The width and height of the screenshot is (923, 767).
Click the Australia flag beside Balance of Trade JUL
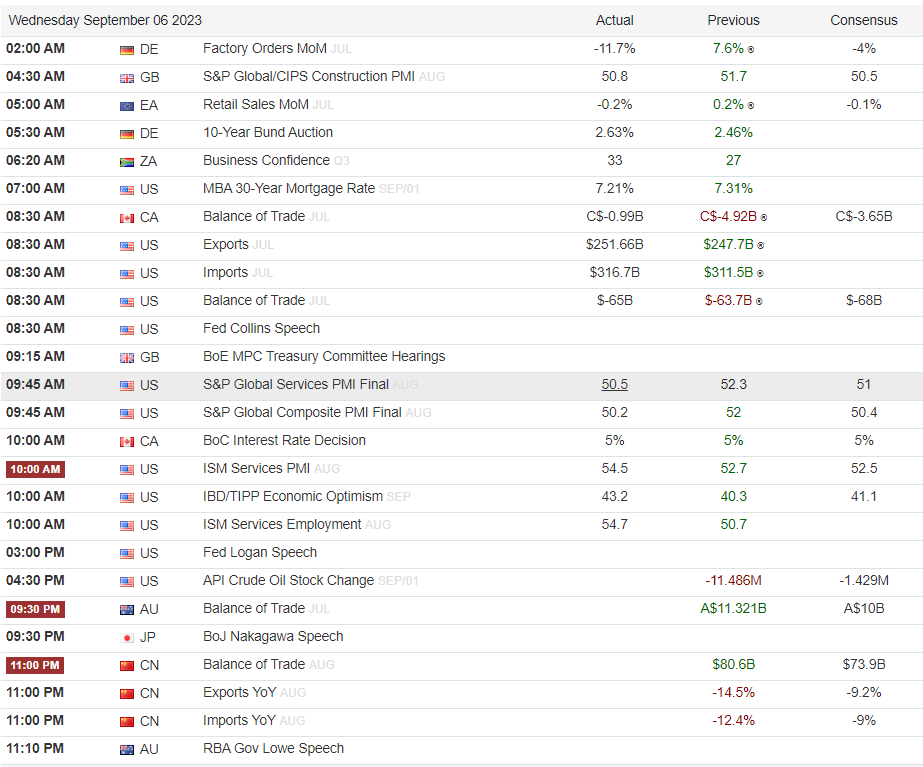[x=127, y=610]
